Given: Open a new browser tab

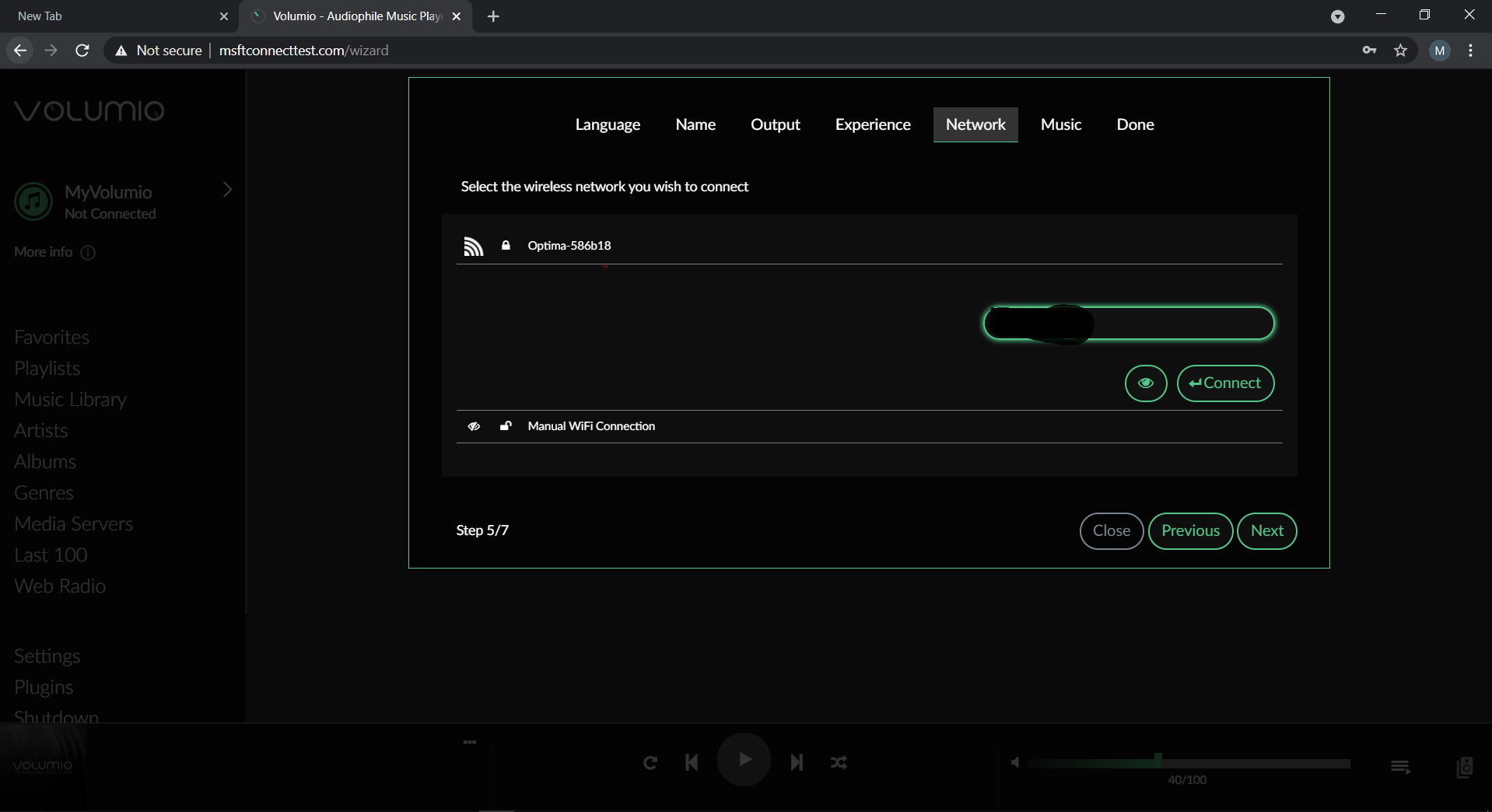Looking at the screenshot, I should 493,16.
